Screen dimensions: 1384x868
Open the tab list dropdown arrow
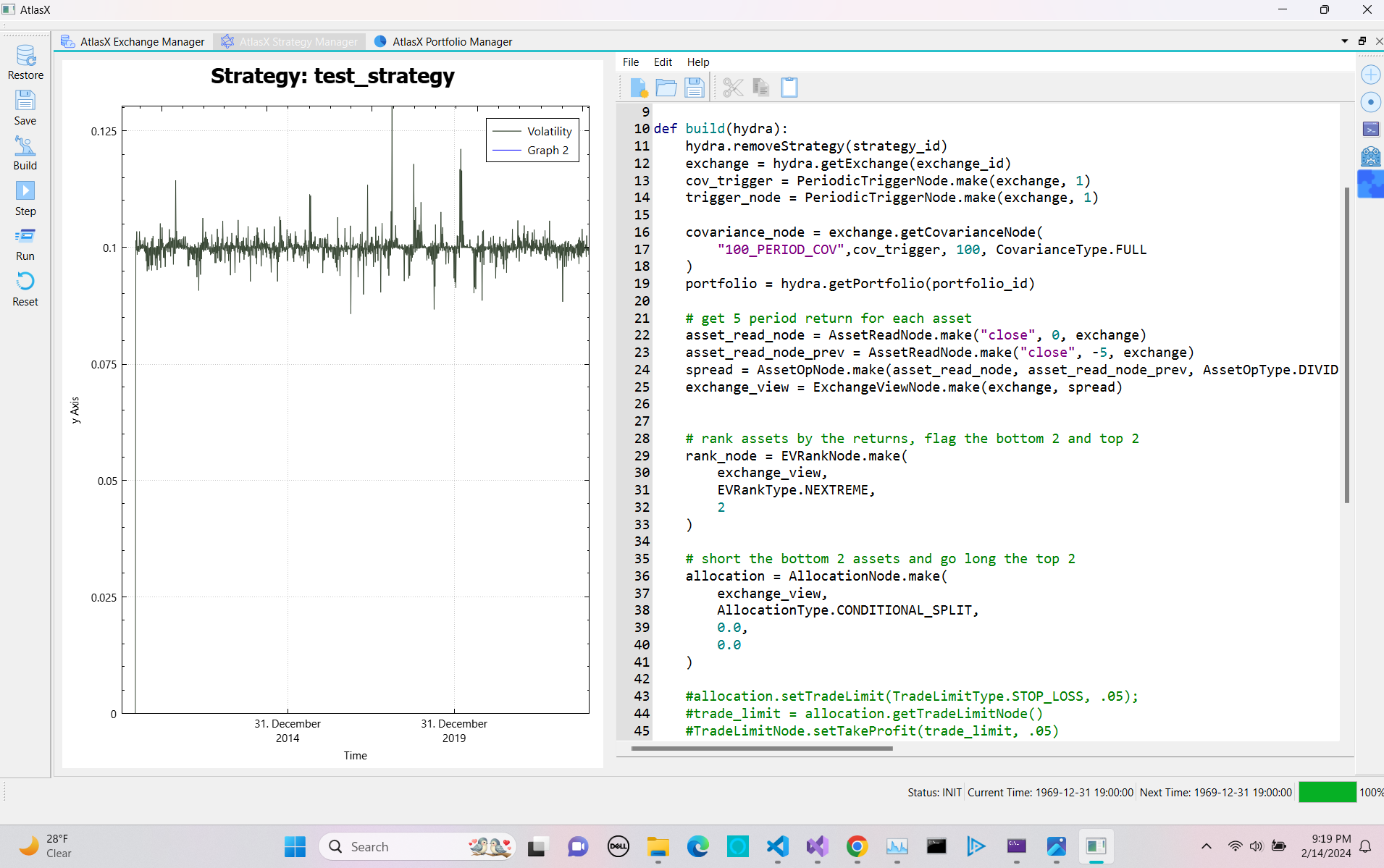1345,41
